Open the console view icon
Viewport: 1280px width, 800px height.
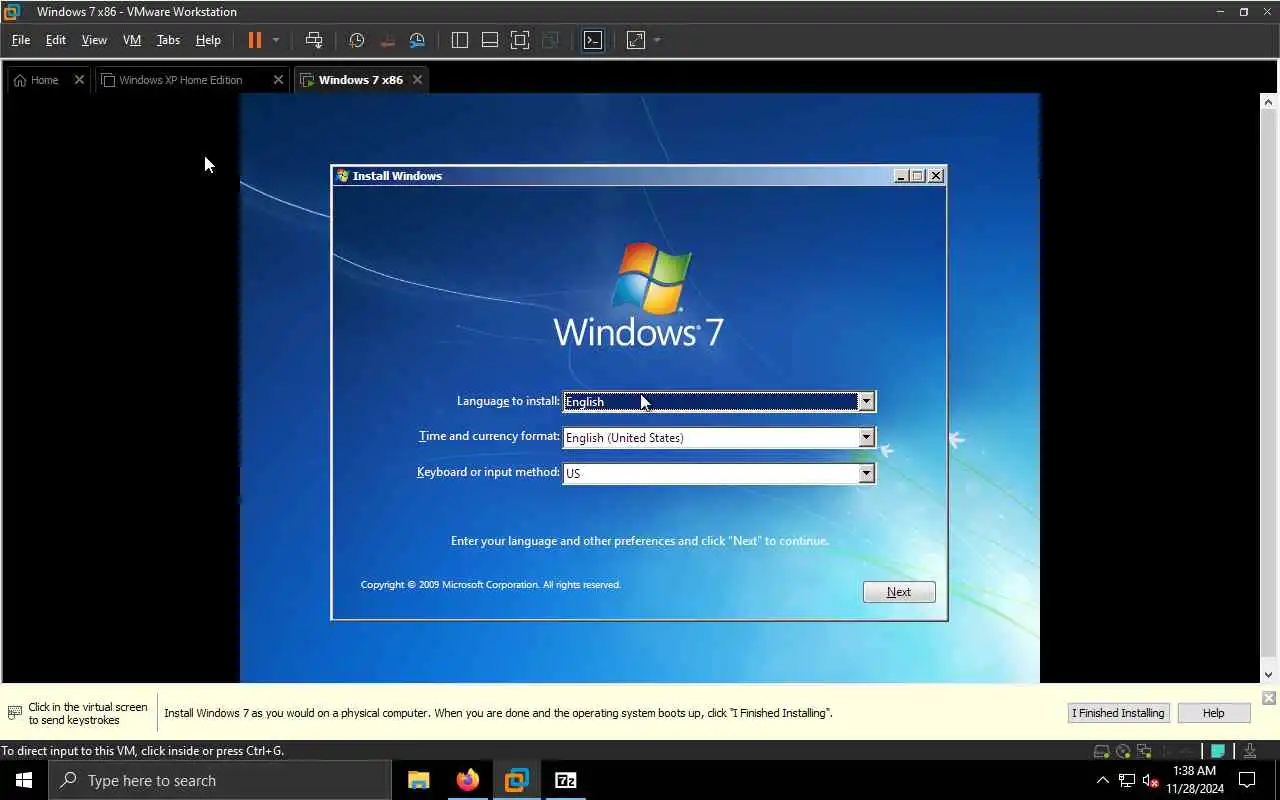(593, 40)
